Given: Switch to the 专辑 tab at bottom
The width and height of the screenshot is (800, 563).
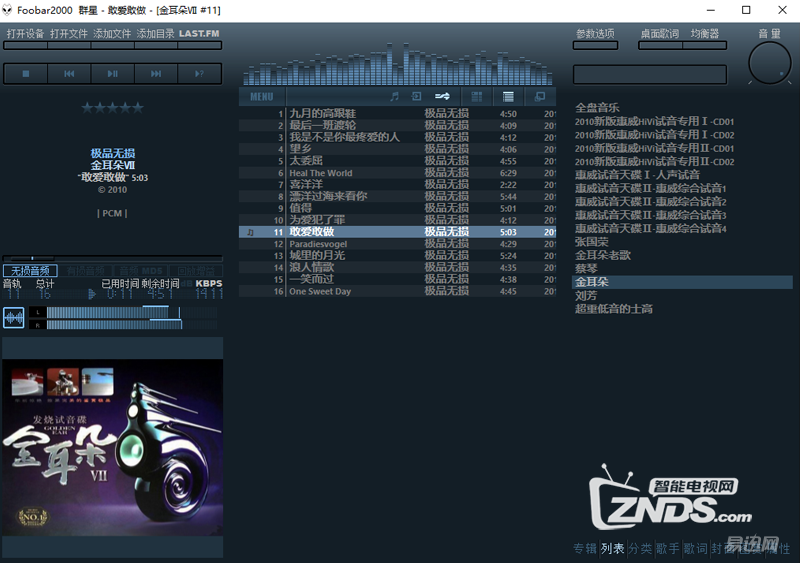Looking at the screenshot, I should pos(584,548).
